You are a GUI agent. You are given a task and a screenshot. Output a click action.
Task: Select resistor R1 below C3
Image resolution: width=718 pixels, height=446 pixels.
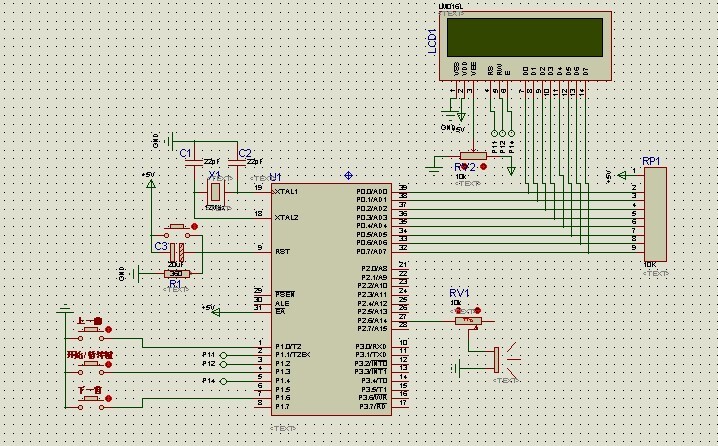(175, 273)
